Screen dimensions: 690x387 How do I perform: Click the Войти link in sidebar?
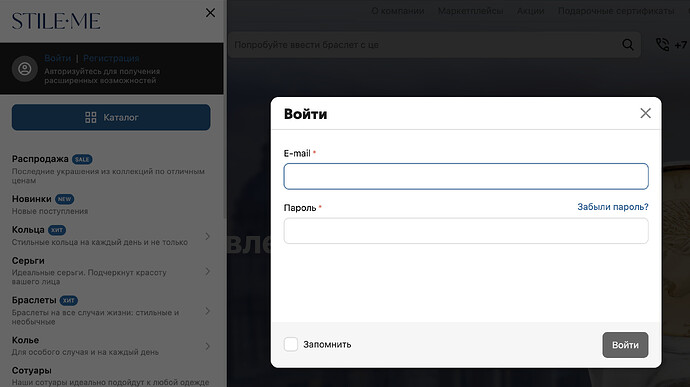point(58,58)
